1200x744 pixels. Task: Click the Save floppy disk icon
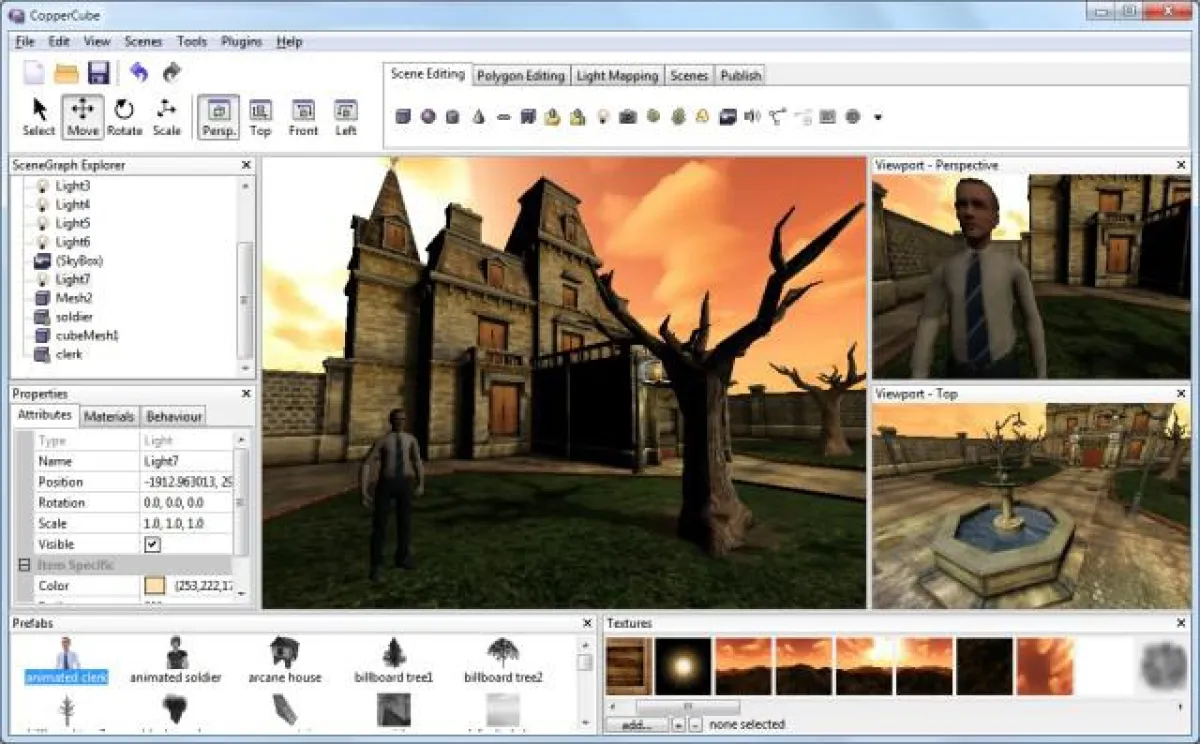pos(98,73)
